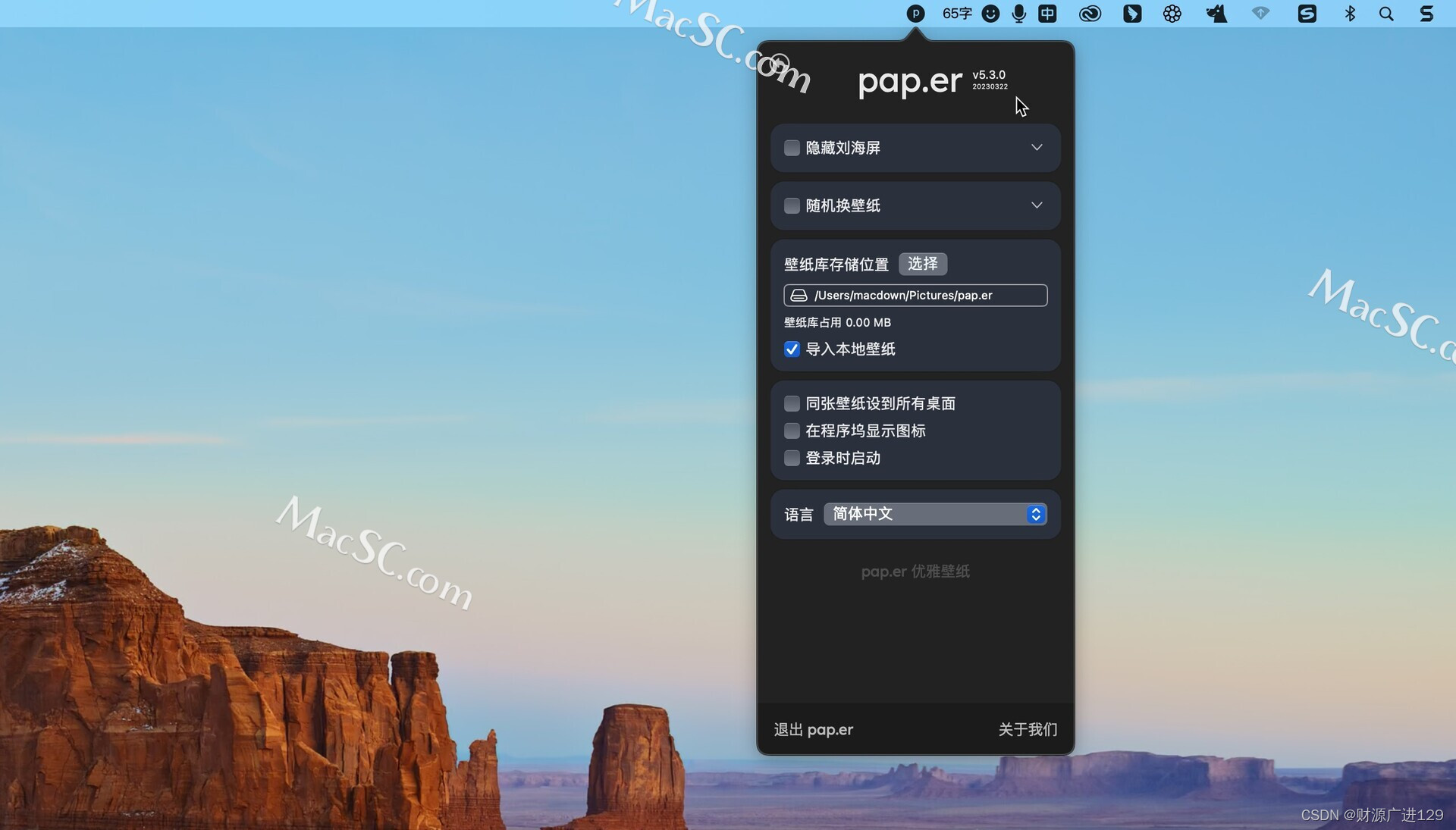The image size is (1456, 830).
Task: Switch input method via 中 icon
Action: (1047, 14)
